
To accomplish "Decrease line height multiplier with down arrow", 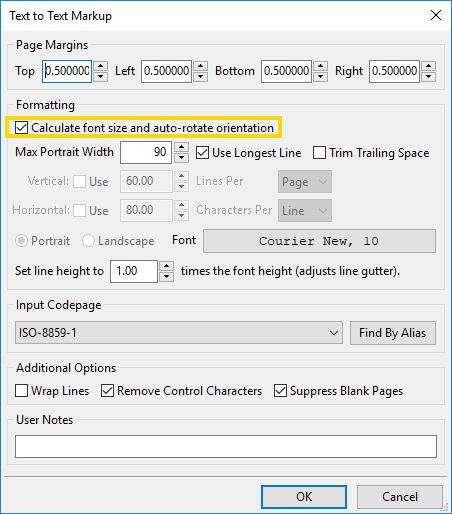I will point(166,277).
